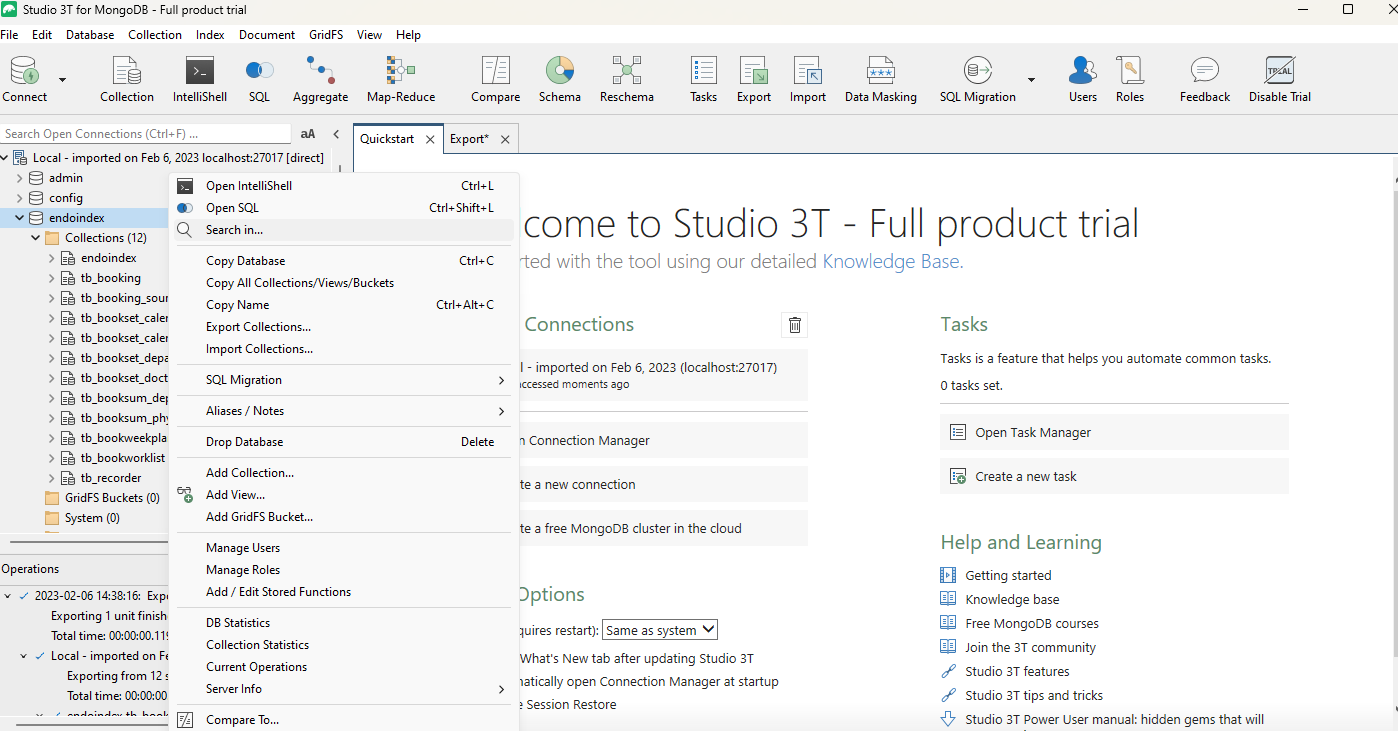The height and width of the screenshot is (731, 1398).
Task: Open the Roles manager icon
Action: tap(1130, 79)
